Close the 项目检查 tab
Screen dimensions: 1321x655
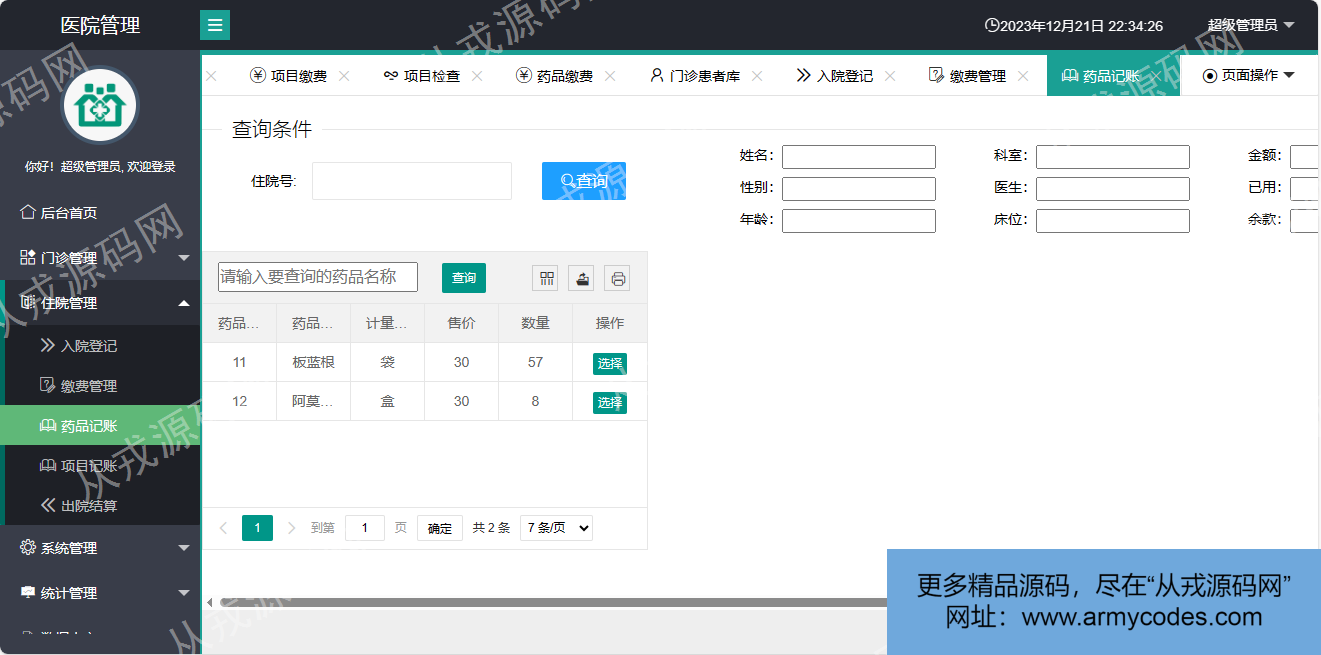477,76
